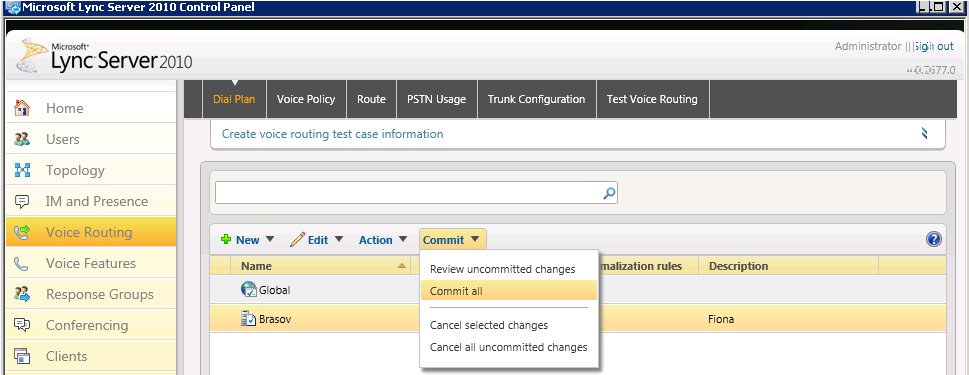Viewport: 969px width, 375px height.
Task: Open Voice Features section
Action: [x=91, y=263]
